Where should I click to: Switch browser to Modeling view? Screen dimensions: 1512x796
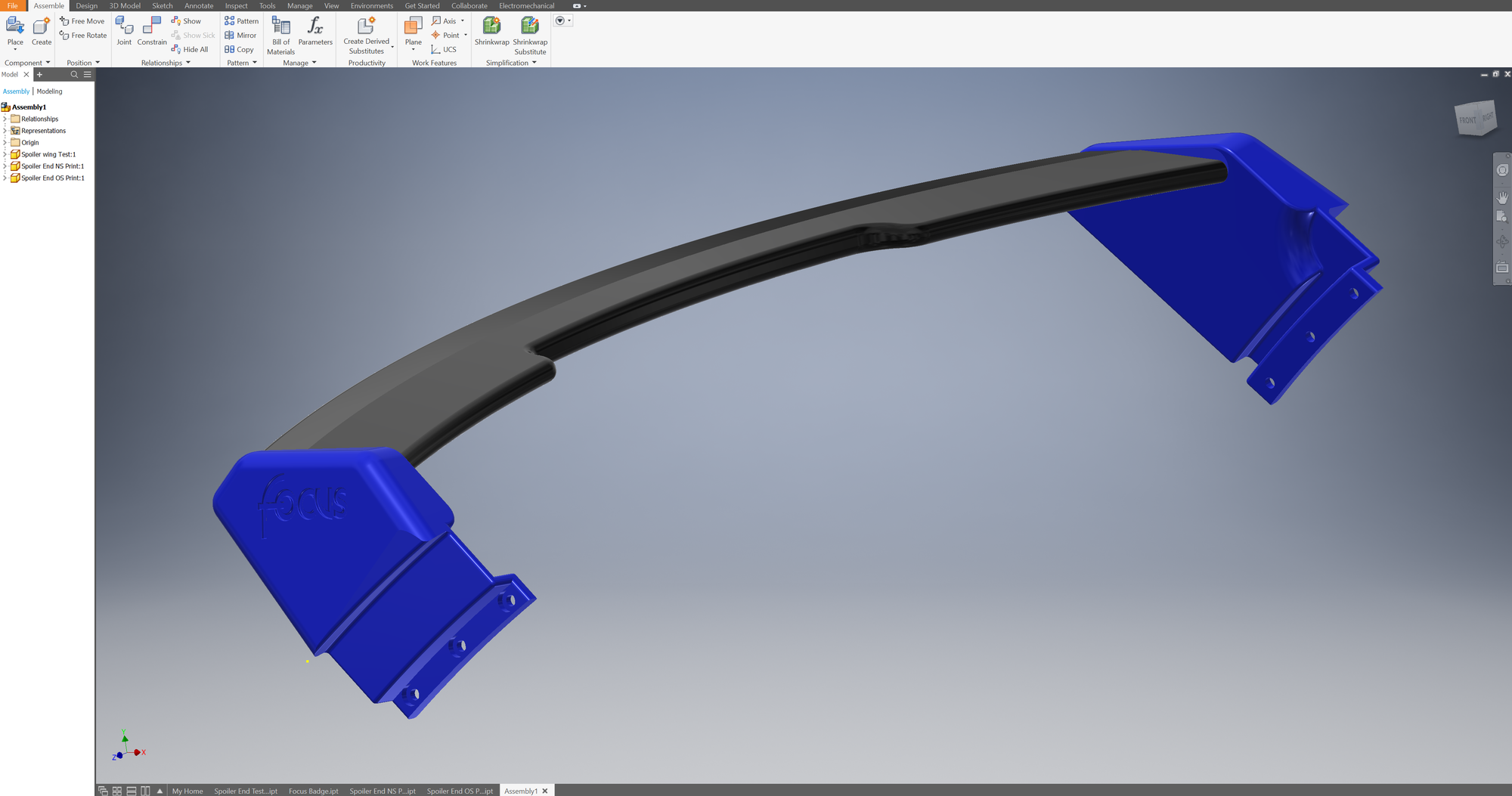(50, 91)
